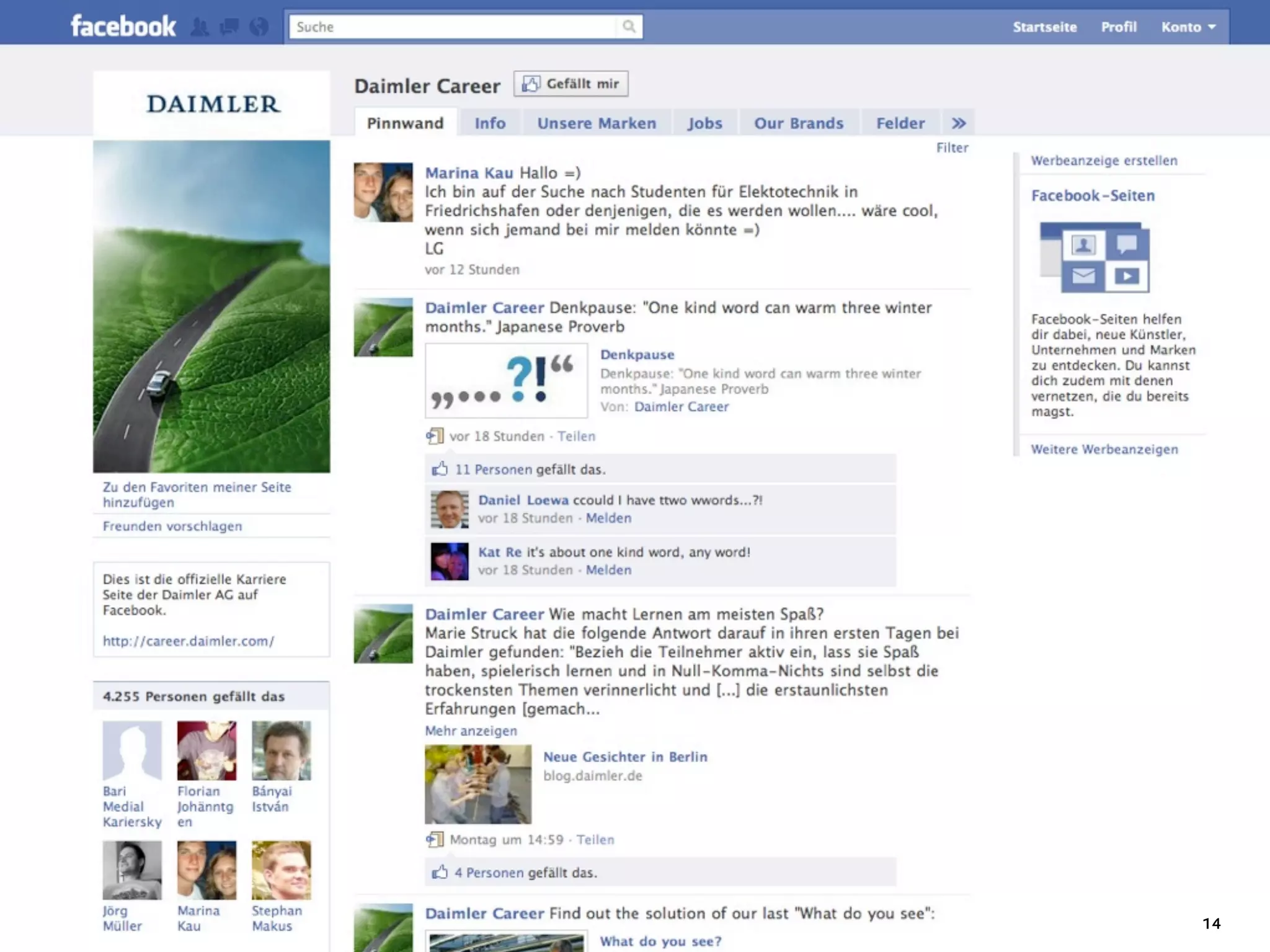The image size is (1270, 952).
Task: Click the Facebook-Seiten illustration icon
Action: coord(1095,257)
